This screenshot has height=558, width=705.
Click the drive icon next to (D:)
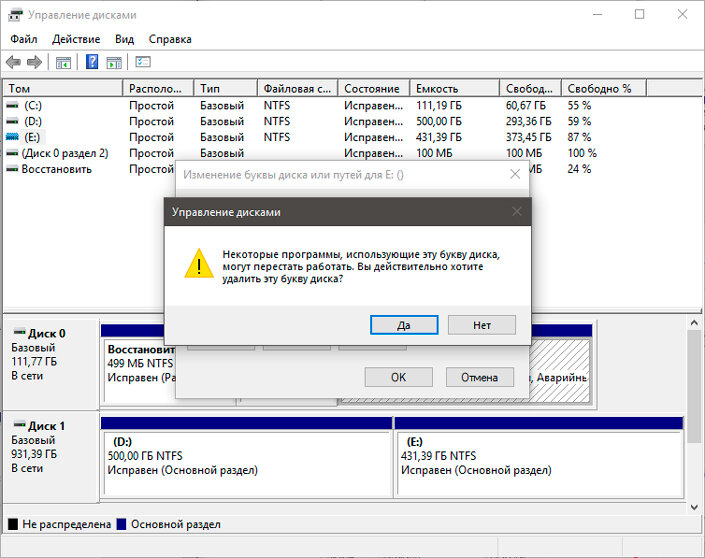(x=13, y=121)
